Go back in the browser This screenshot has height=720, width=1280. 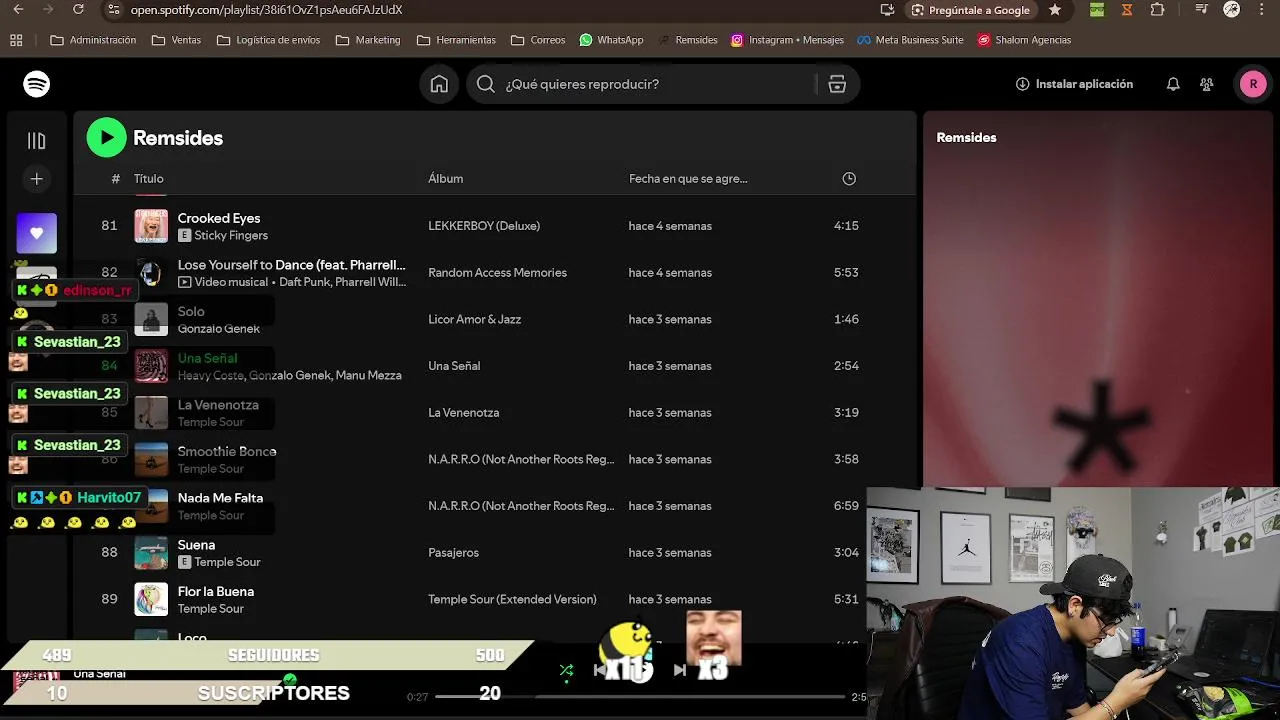tap(18, 10)
